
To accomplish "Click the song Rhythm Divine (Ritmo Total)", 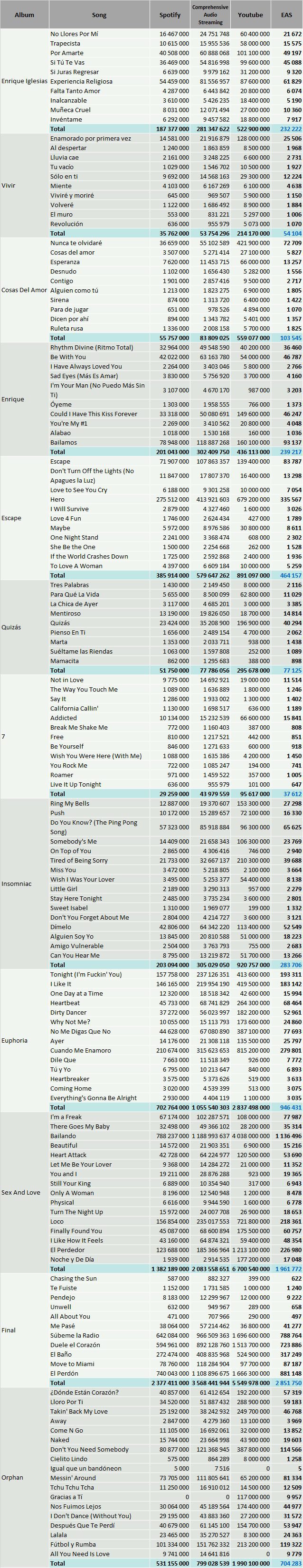I will pyautogui.click(x=92, y=348).
